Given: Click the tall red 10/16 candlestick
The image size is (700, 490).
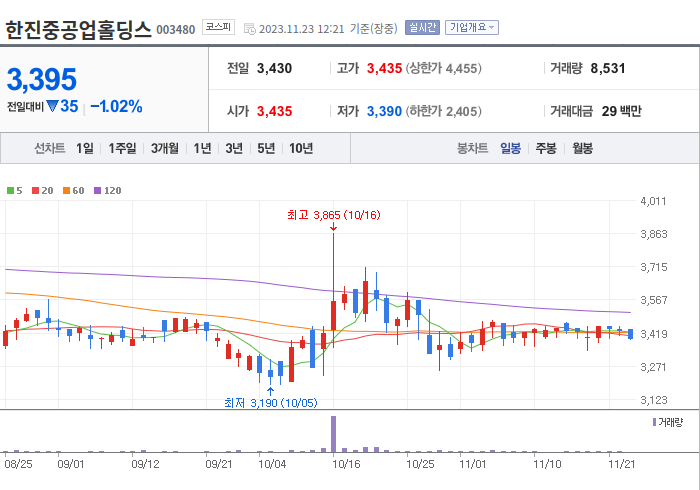Looking at the screenshot, I should click(x=333, y=290).
